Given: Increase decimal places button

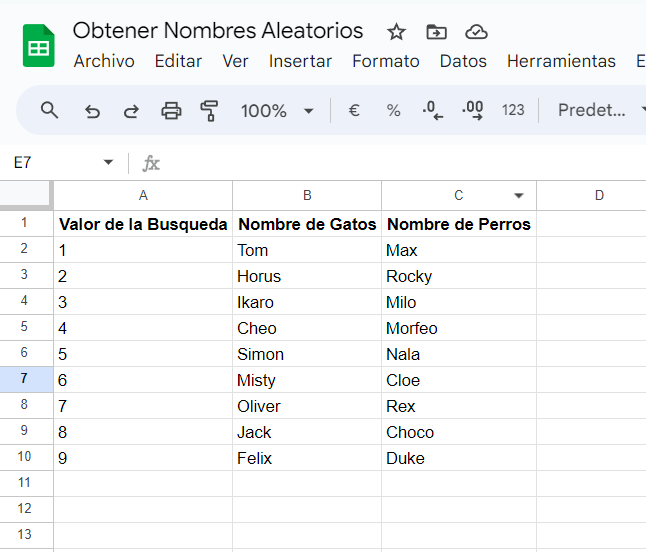Looking at the screenshot, I should point(473,110).
